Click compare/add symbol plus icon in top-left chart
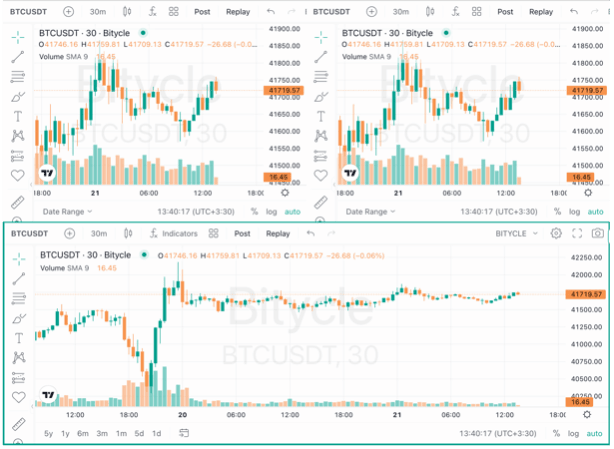This screenshot has width=614, height=449. click(x=68, y=12)
